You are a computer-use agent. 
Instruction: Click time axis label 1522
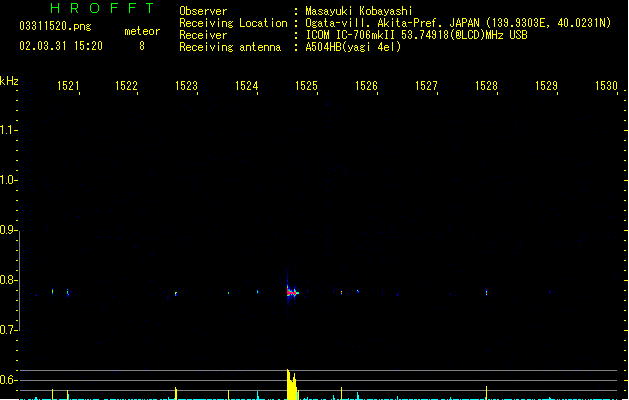point(126,86)
